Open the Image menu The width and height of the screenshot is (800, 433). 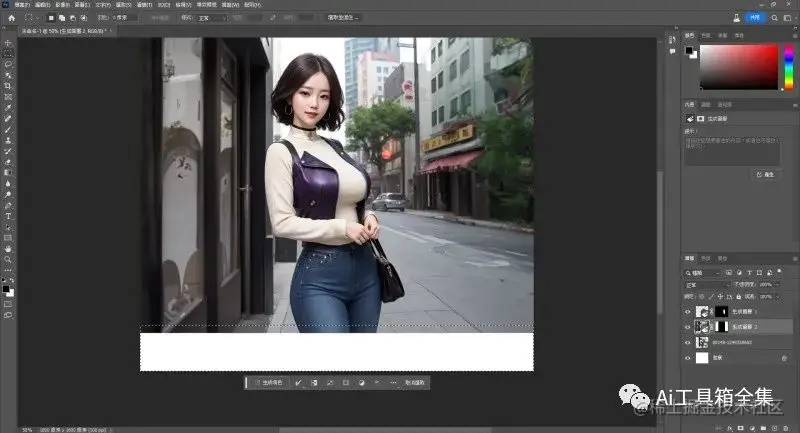point(63,5)
